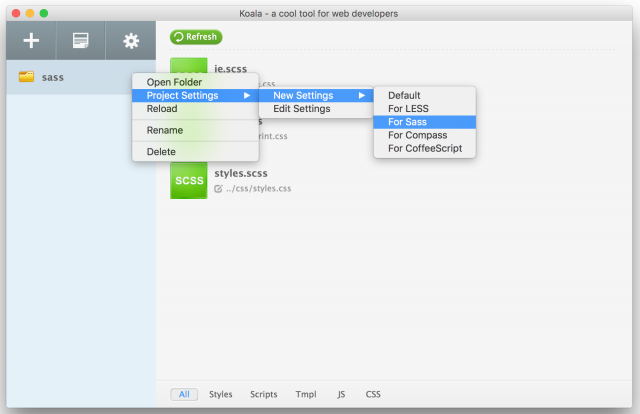The height and width of the screenshot is (414, 640).
Task: Select Reload in the context menu
Action: click(x=162, y=109)
